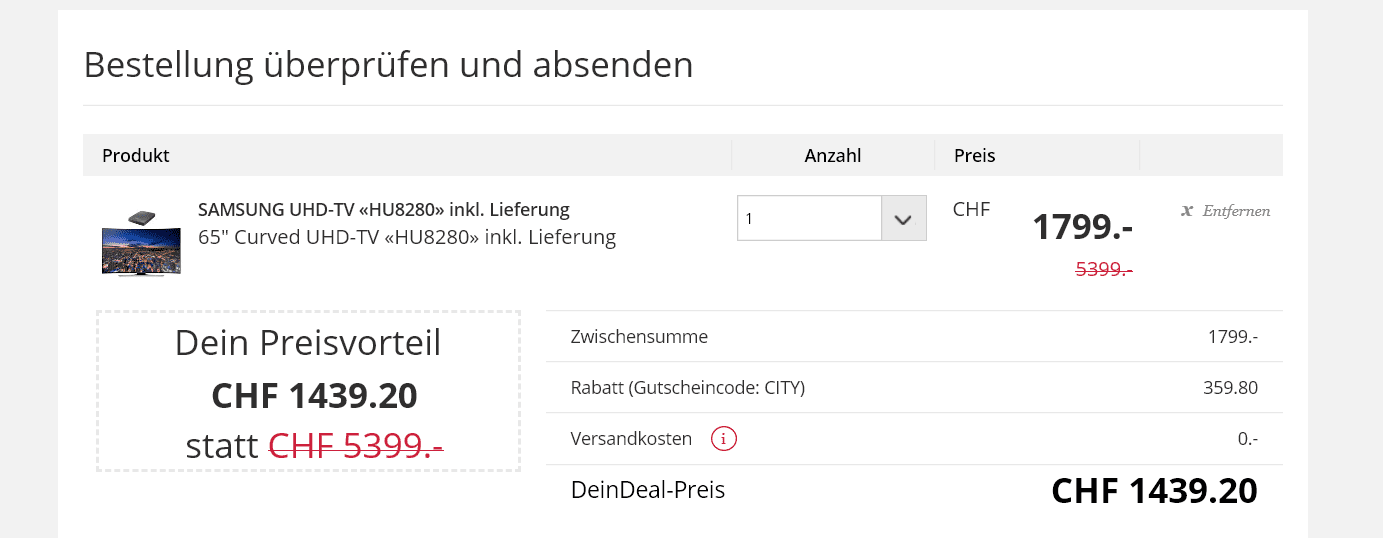Click the crossed-out 5399.- price under product
Image resolution: width=1383 pixels, height=538 pixels.
click(1103, 269)
